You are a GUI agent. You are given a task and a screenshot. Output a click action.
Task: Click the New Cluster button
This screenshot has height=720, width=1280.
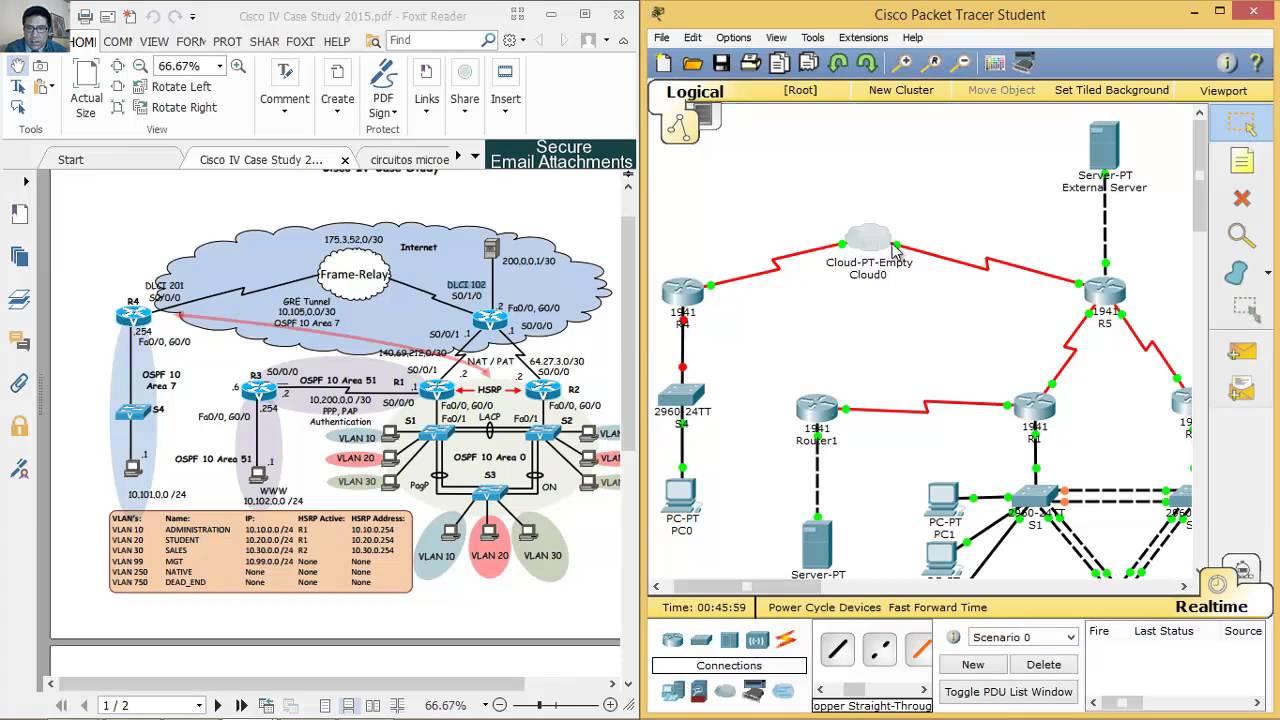pos(901,90)
